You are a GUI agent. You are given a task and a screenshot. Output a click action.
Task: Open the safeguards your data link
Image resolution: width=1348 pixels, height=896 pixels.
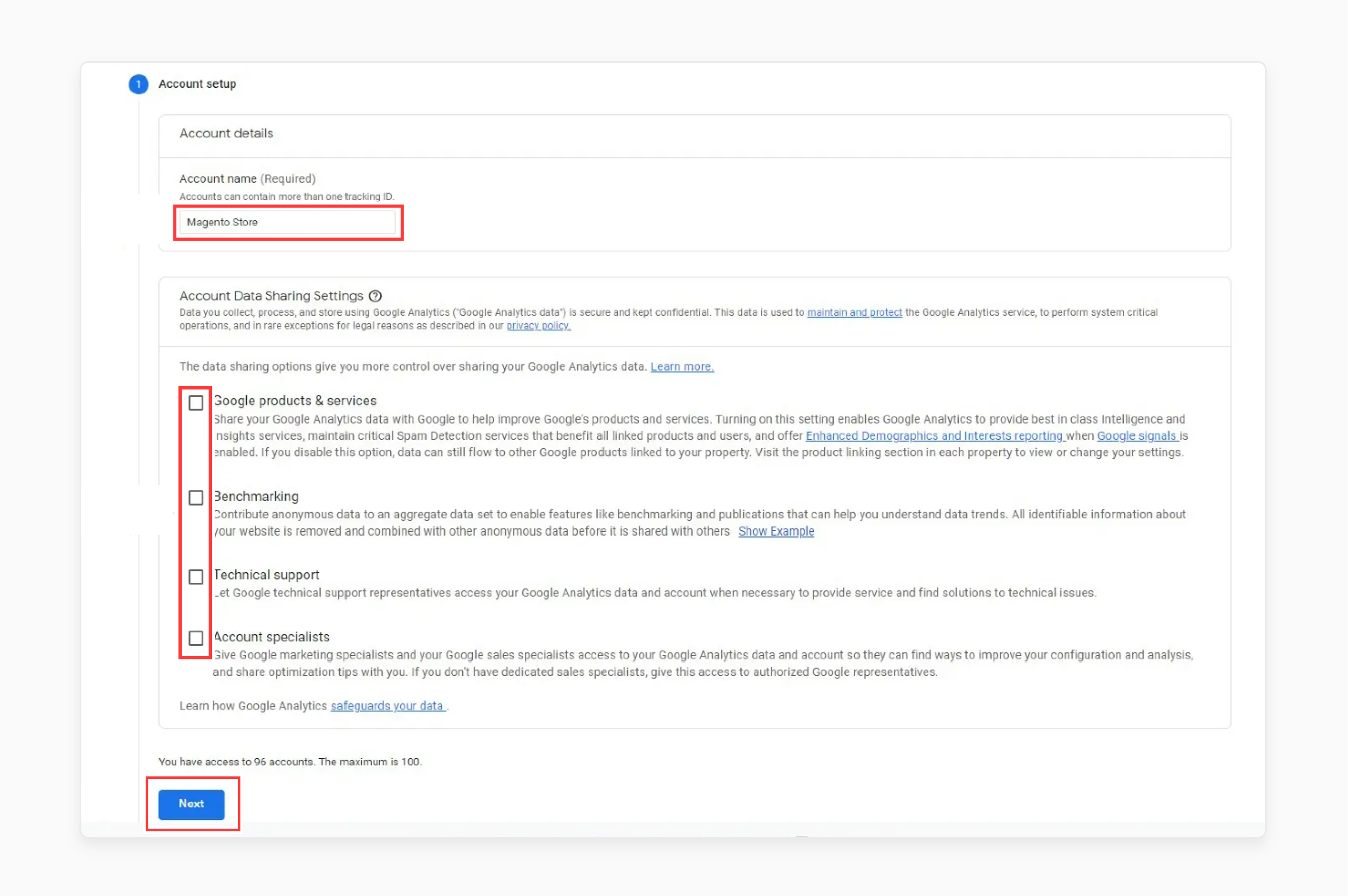coord(387,706)
